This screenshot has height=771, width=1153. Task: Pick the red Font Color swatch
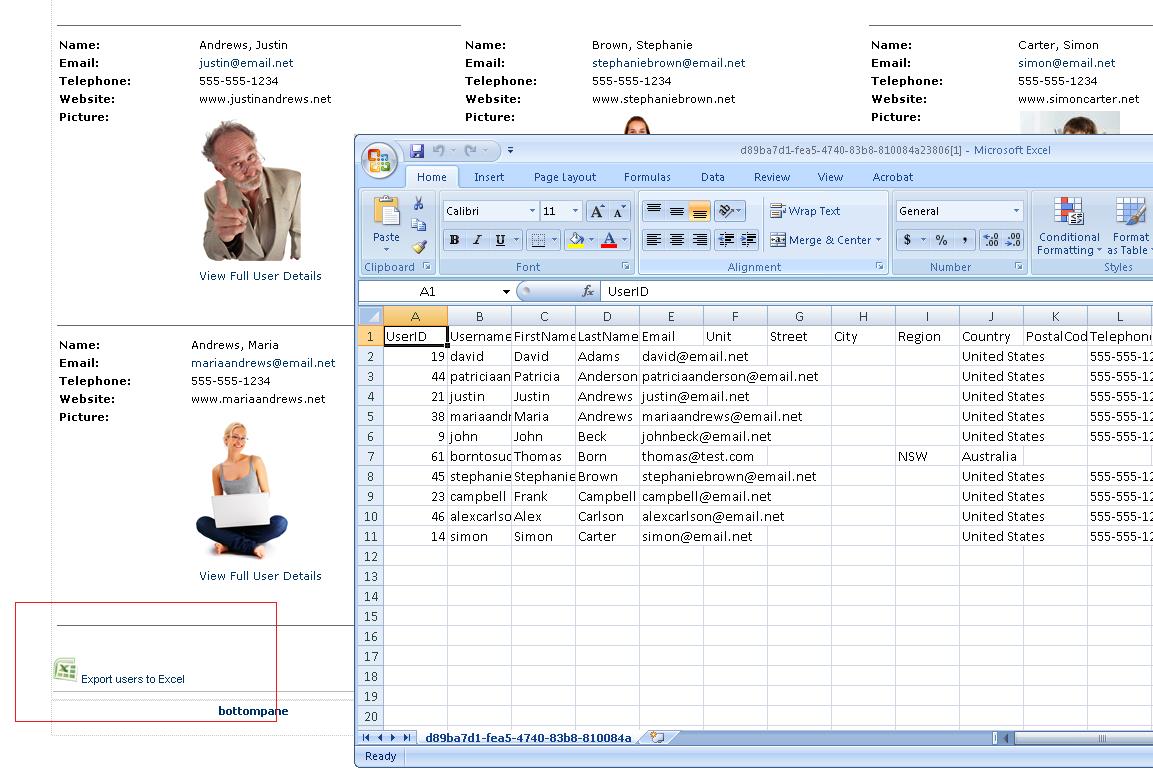(x=609, y=240)
